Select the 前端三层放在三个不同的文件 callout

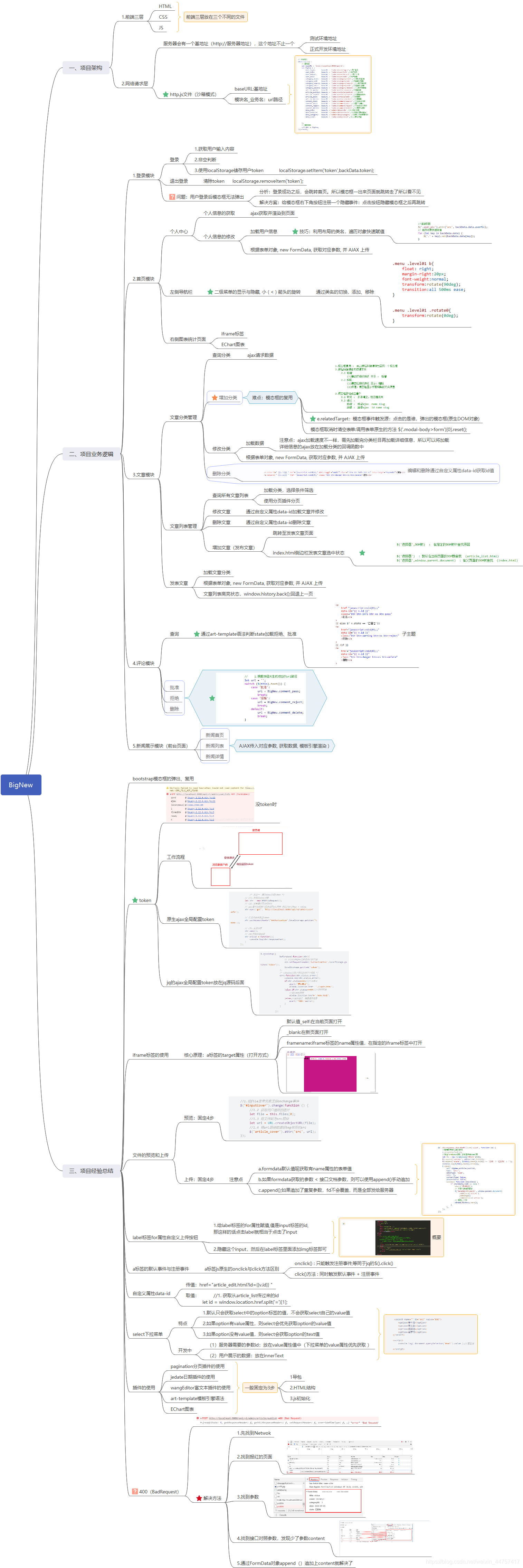pyautogui.click(x=215, y=17)
